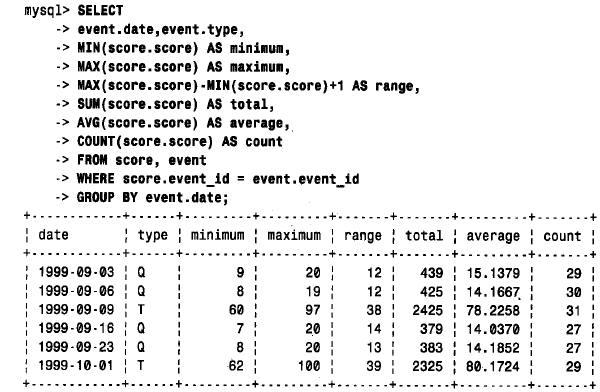The height and width of the screenshot is (392, 600).
Task: Click count value '31' in the 1999-09-09 row
Action: [574, 311]
